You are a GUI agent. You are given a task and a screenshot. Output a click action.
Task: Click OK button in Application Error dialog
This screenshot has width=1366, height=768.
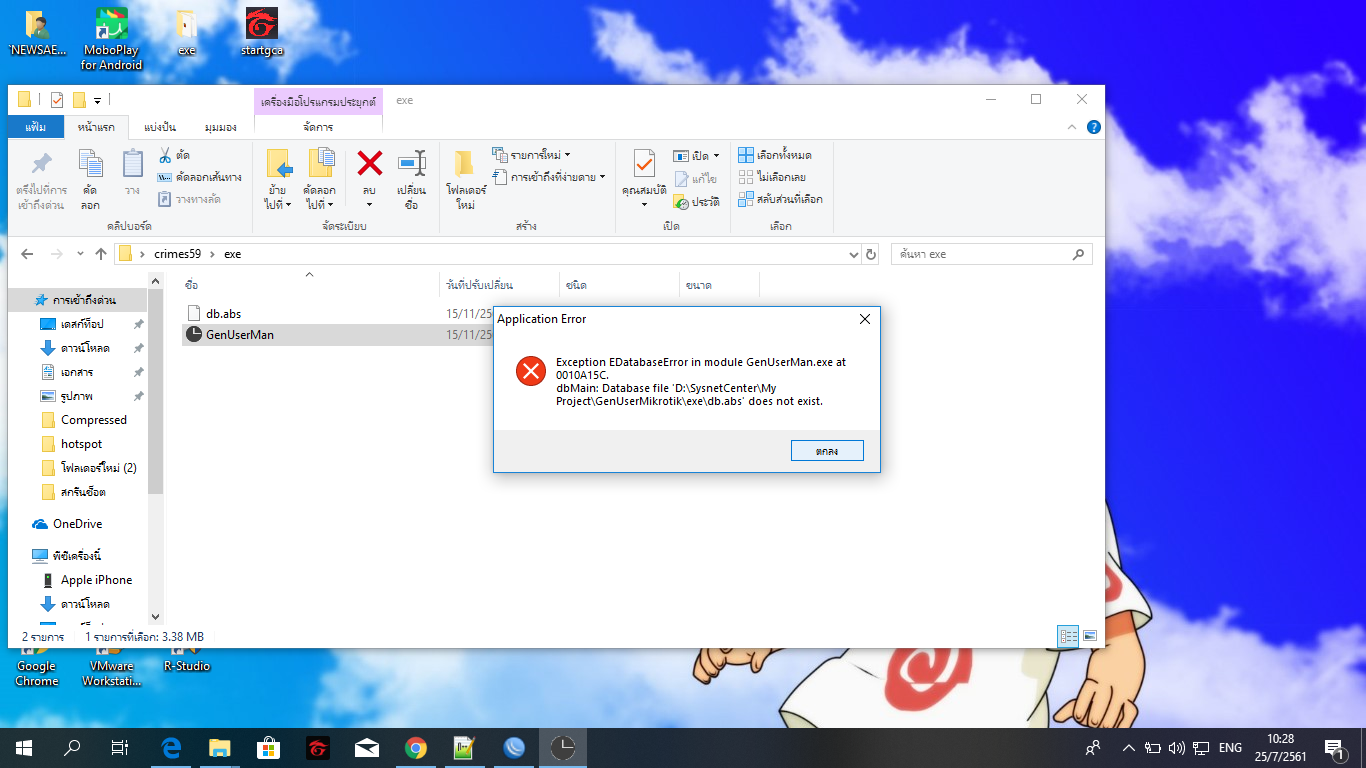tap(827, 451)
